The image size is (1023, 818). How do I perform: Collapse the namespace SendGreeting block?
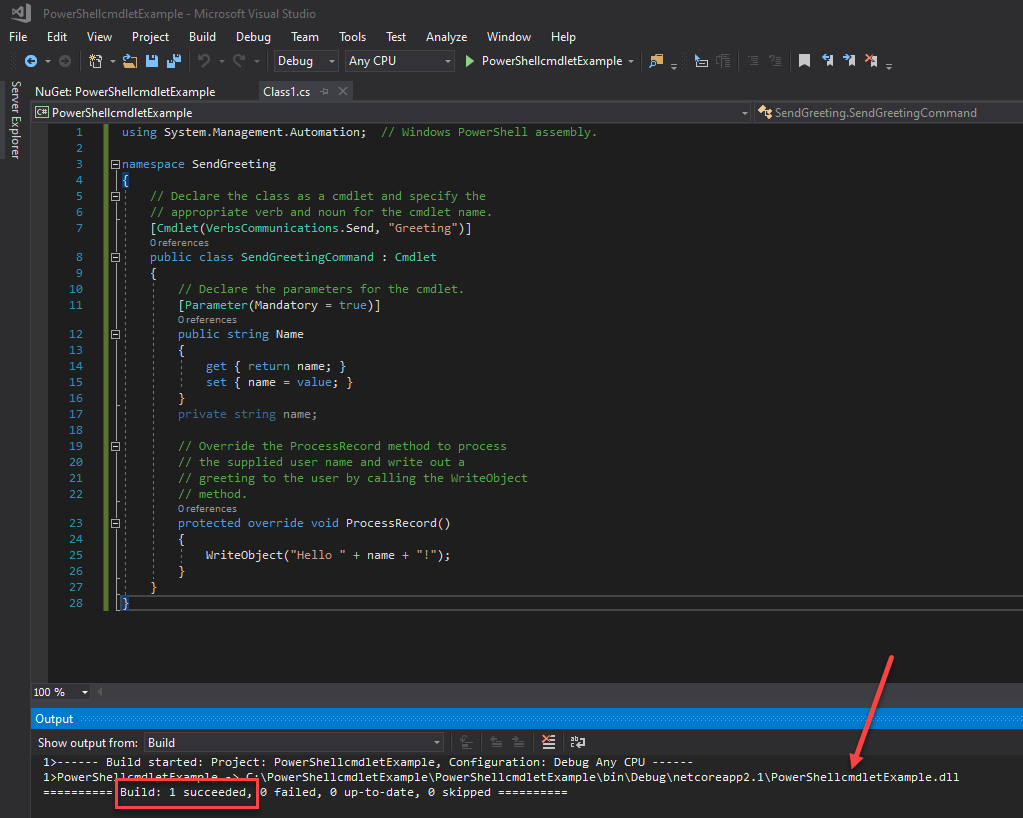115,164
